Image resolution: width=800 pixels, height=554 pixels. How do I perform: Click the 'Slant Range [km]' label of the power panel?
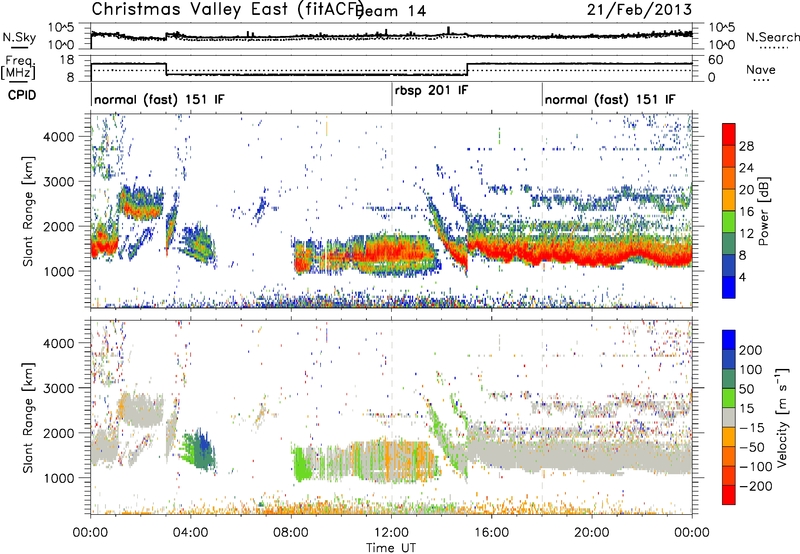(28, 211)
